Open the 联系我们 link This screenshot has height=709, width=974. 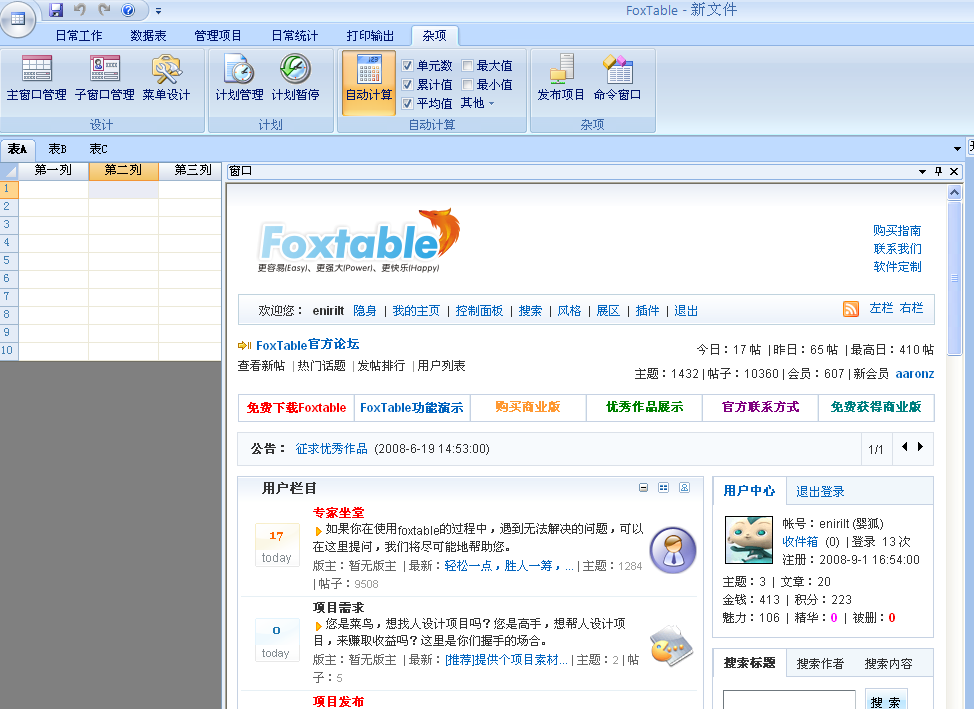tap(897, 249)
